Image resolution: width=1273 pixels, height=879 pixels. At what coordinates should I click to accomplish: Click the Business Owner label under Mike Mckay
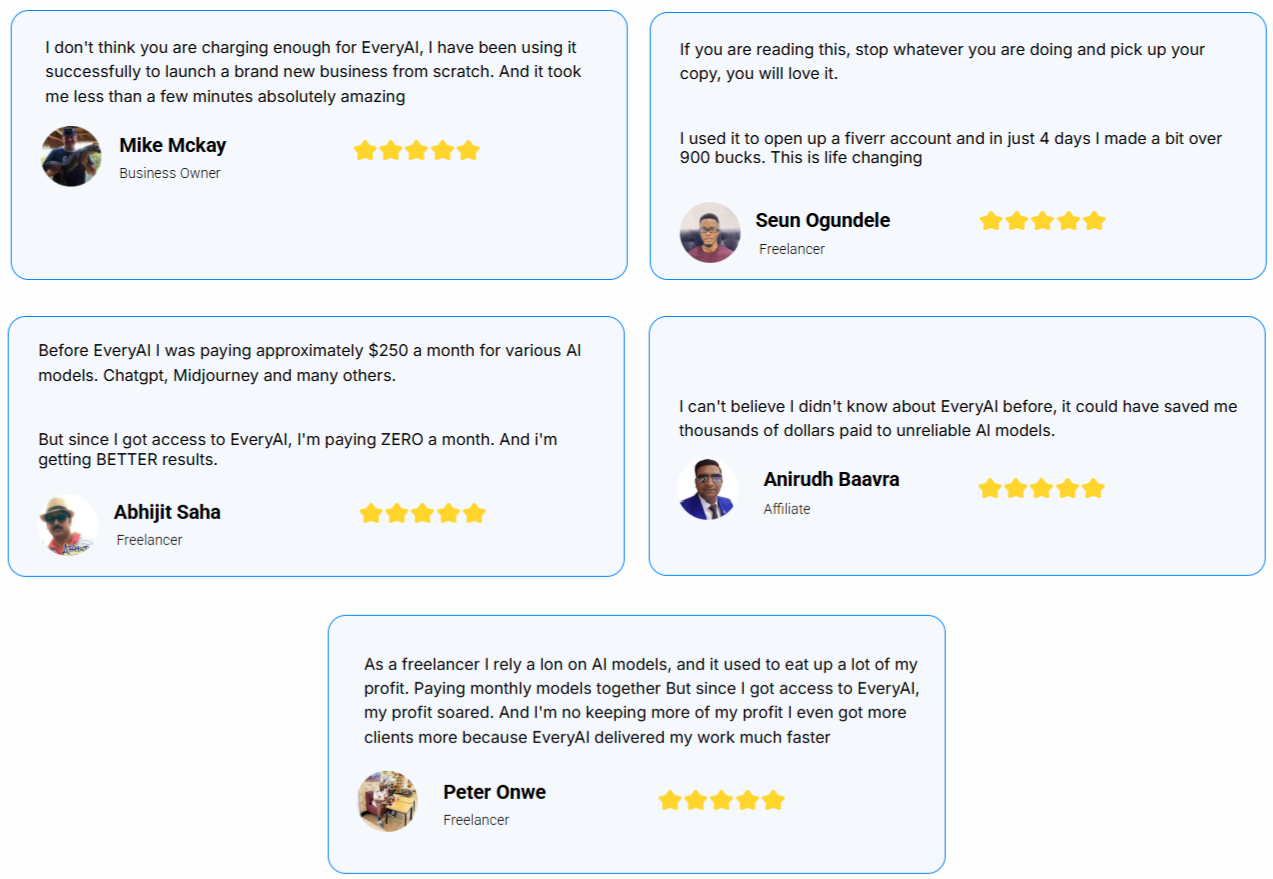pos(170,173)
